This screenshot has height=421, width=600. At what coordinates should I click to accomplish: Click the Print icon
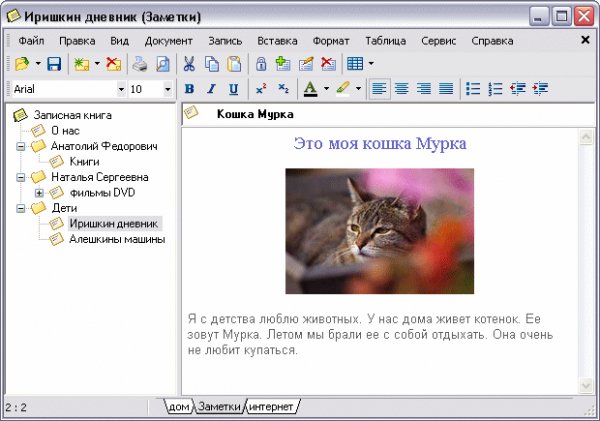point(141,64)
